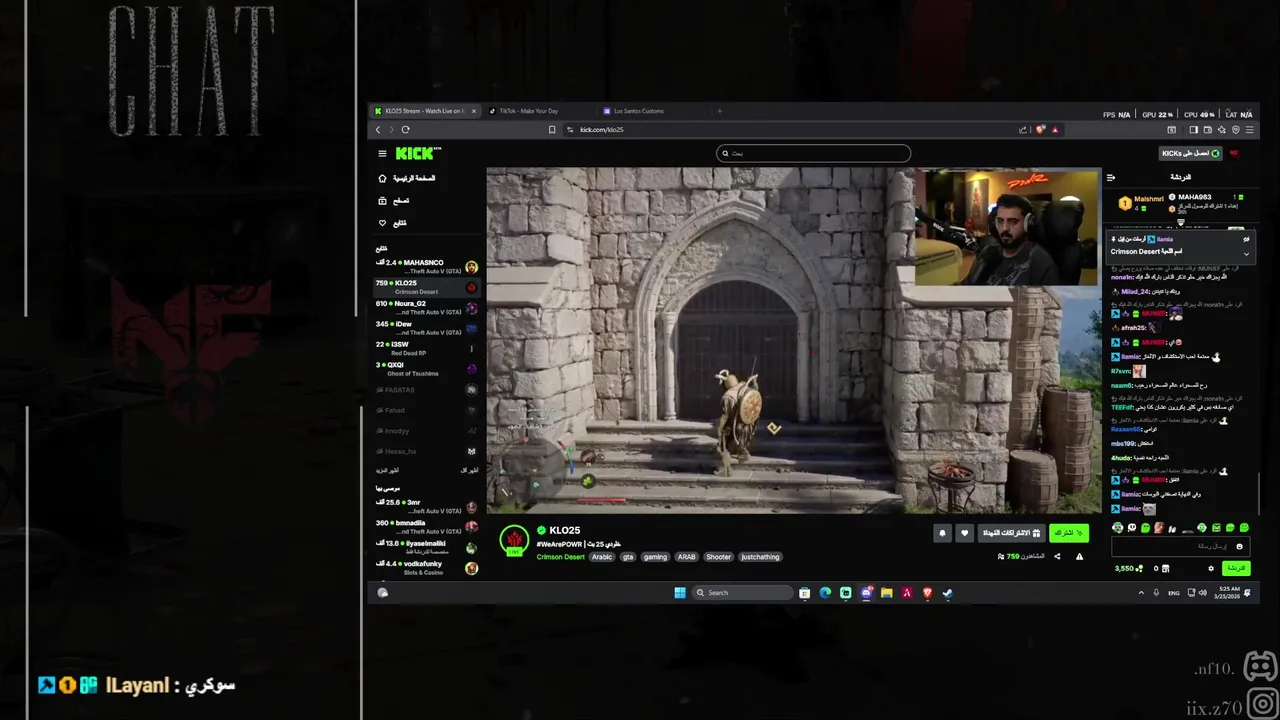The width and height of the screenshot is (1280, 720).
Task: Click the Brave shield icon
Action: pos(1041,129)
